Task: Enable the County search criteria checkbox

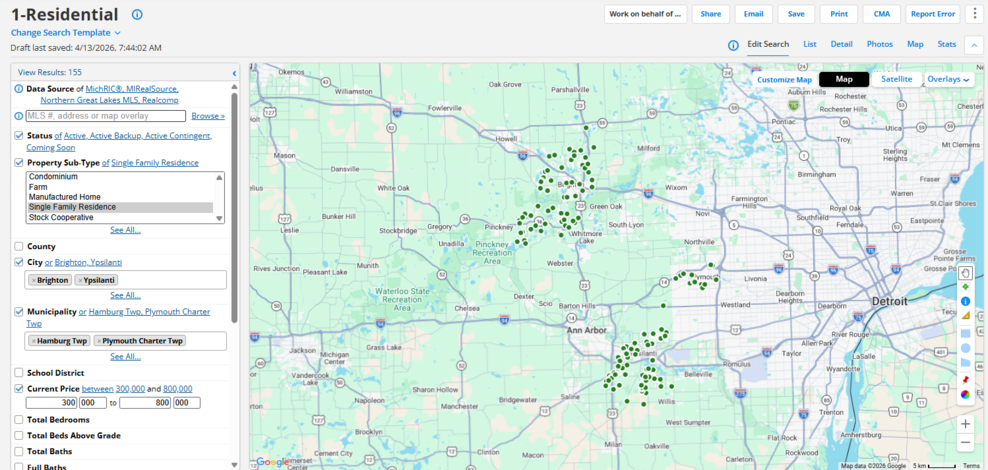Action: click(x=20, y=246)
